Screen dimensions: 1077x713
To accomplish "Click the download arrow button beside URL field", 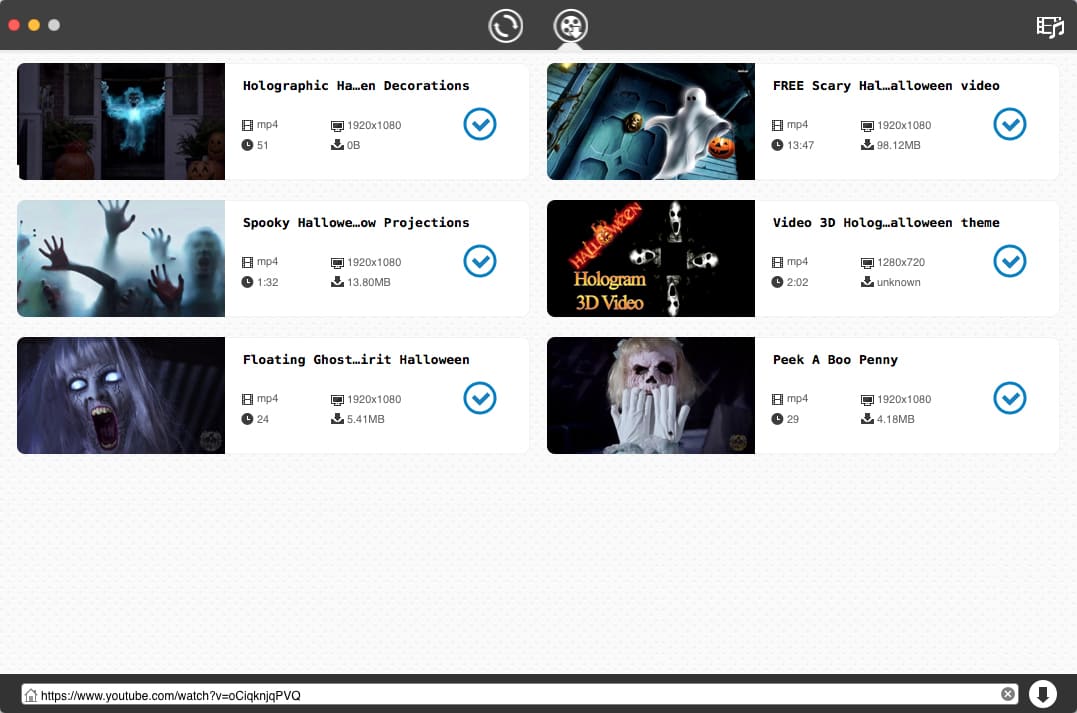I will coord(1042,694).
